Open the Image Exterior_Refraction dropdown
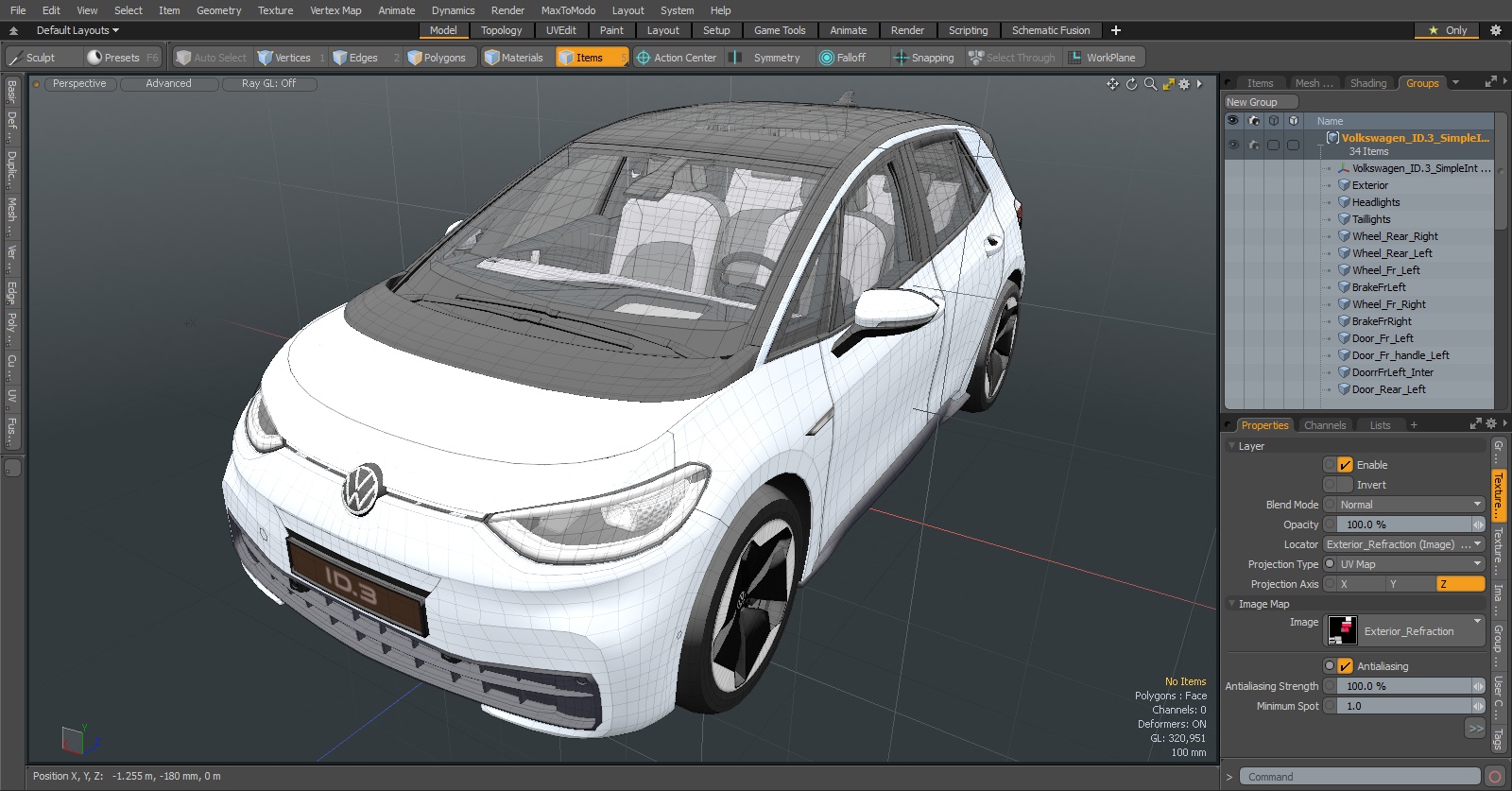This screenshot has width=1512, height=791. click(x=1405, y=630)
